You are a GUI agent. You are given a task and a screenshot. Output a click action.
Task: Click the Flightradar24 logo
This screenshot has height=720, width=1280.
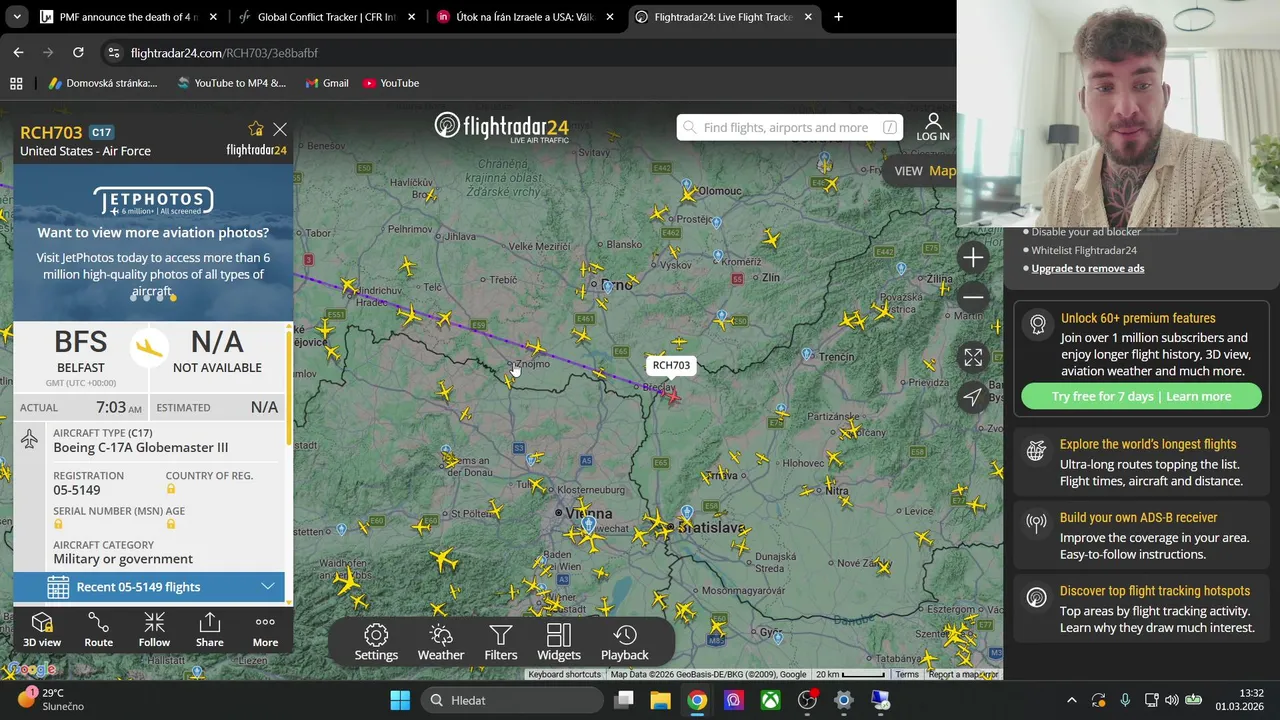[502, 127]
